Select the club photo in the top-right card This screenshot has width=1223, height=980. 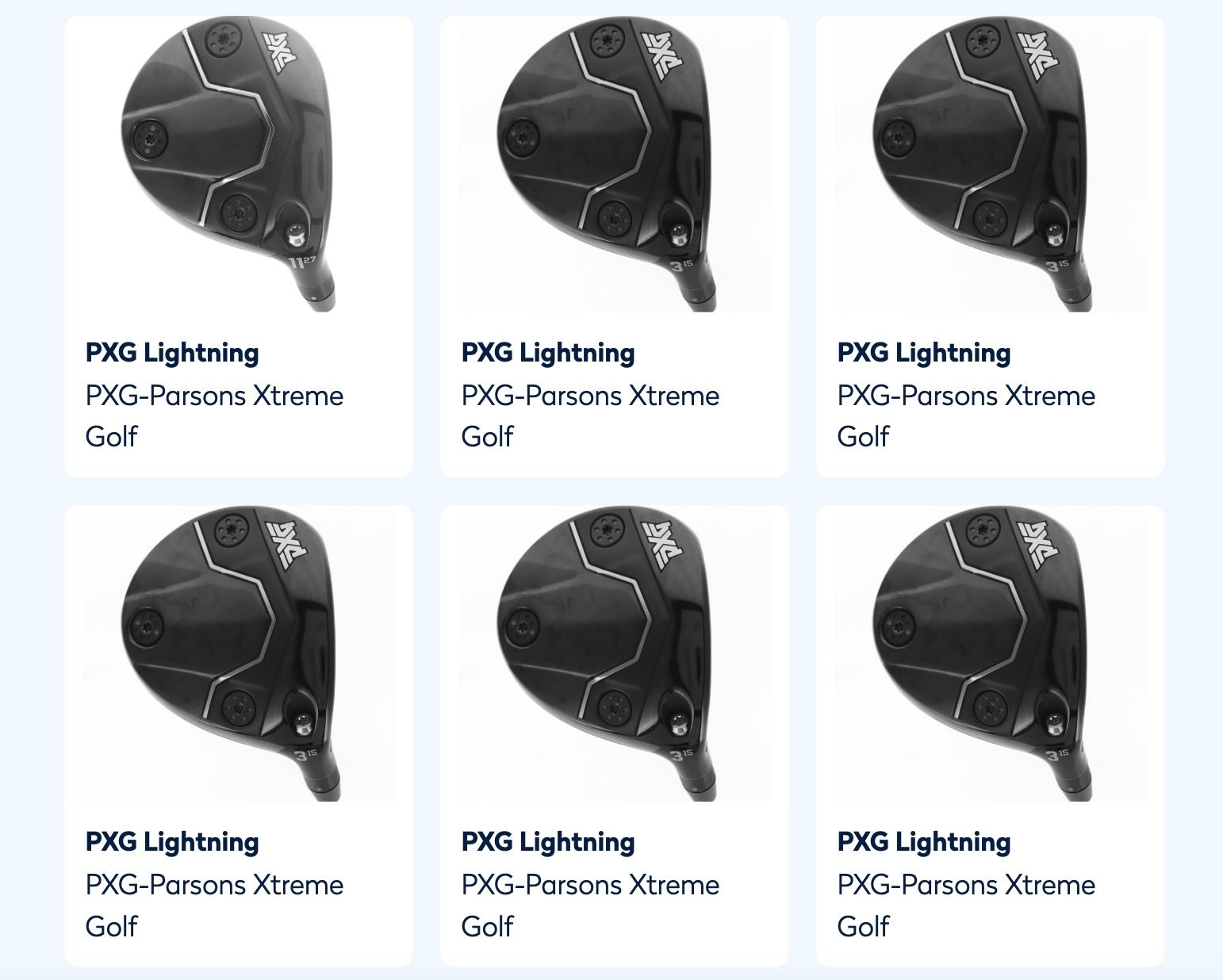(991, 163)
